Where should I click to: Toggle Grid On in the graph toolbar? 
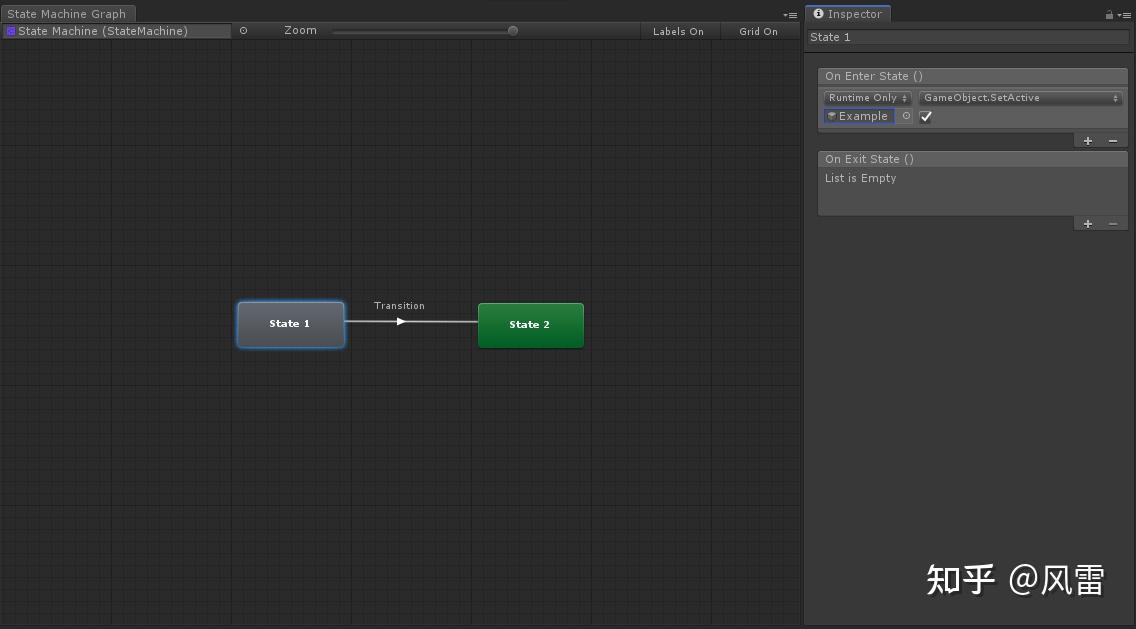coord(759,31)
